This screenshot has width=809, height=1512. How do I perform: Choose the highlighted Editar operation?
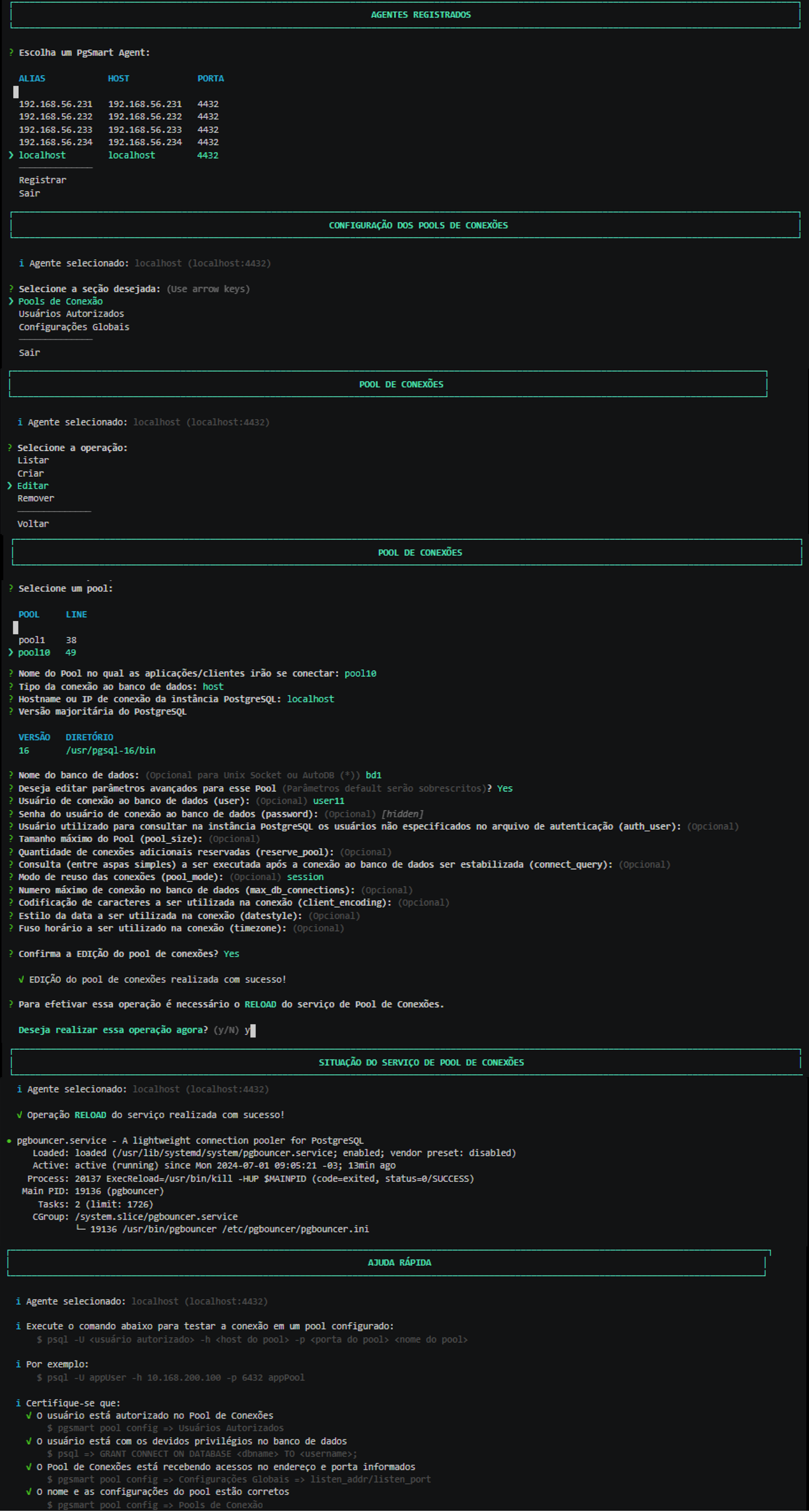click(33, 486)
